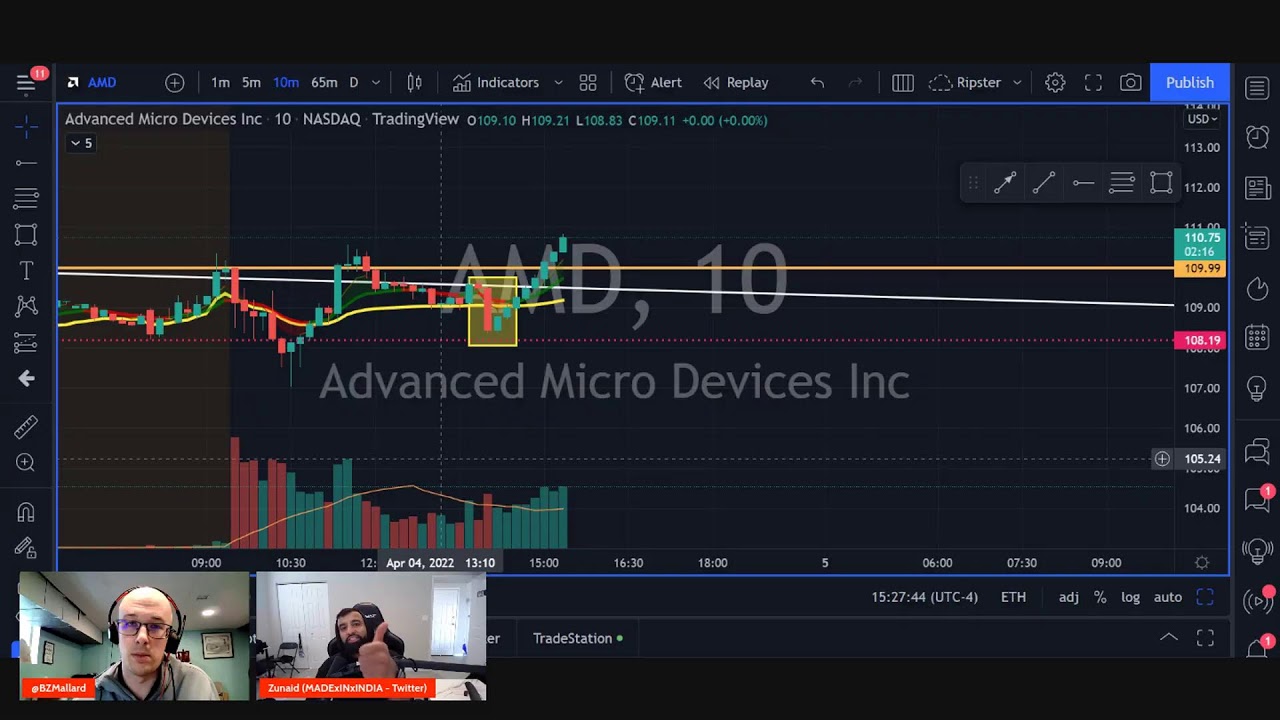The image size is (1280, 720).
Task: Take a chart snapshot with camera icon
Action: [x=1131, y=83]
